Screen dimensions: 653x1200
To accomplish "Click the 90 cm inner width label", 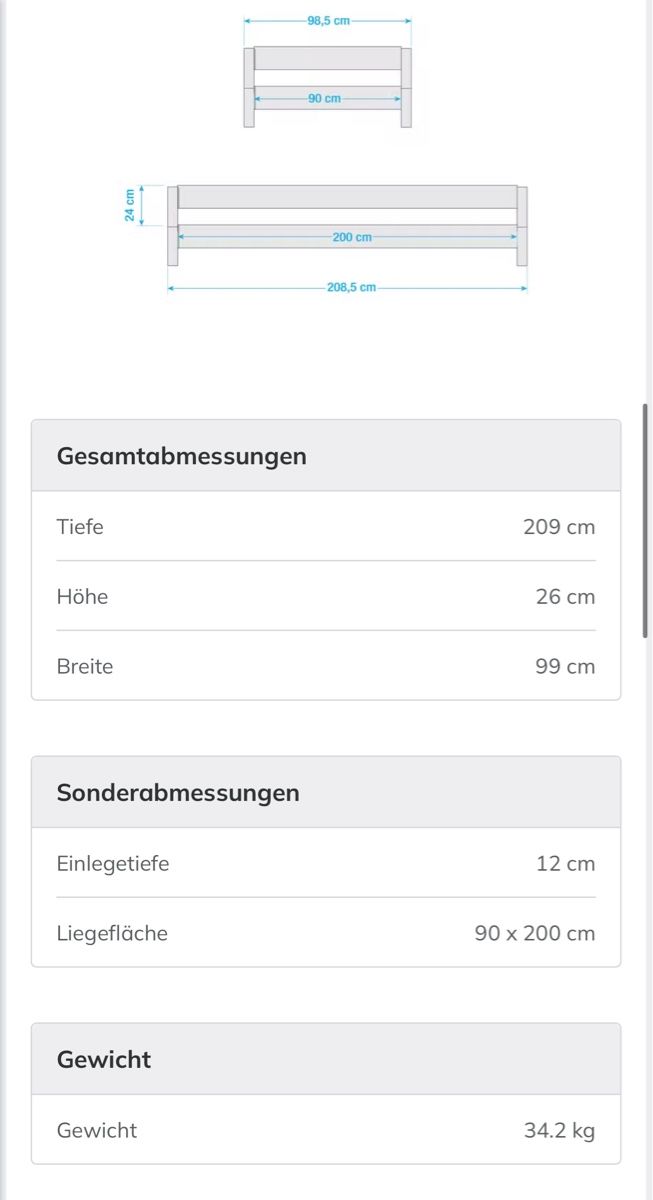I will (x=324, y=98).
